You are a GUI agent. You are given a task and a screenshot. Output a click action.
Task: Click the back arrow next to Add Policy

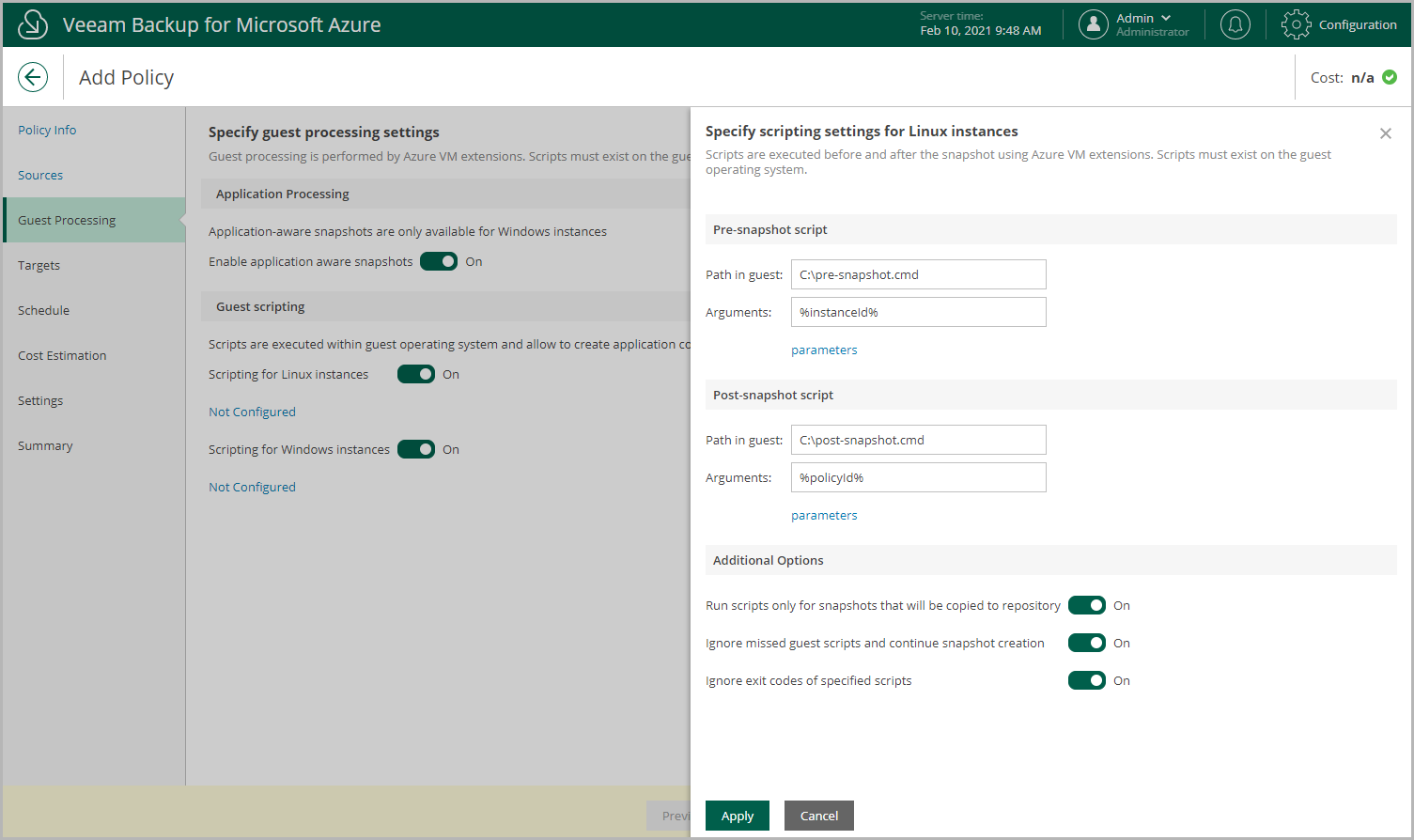click(x=33, y=77)
